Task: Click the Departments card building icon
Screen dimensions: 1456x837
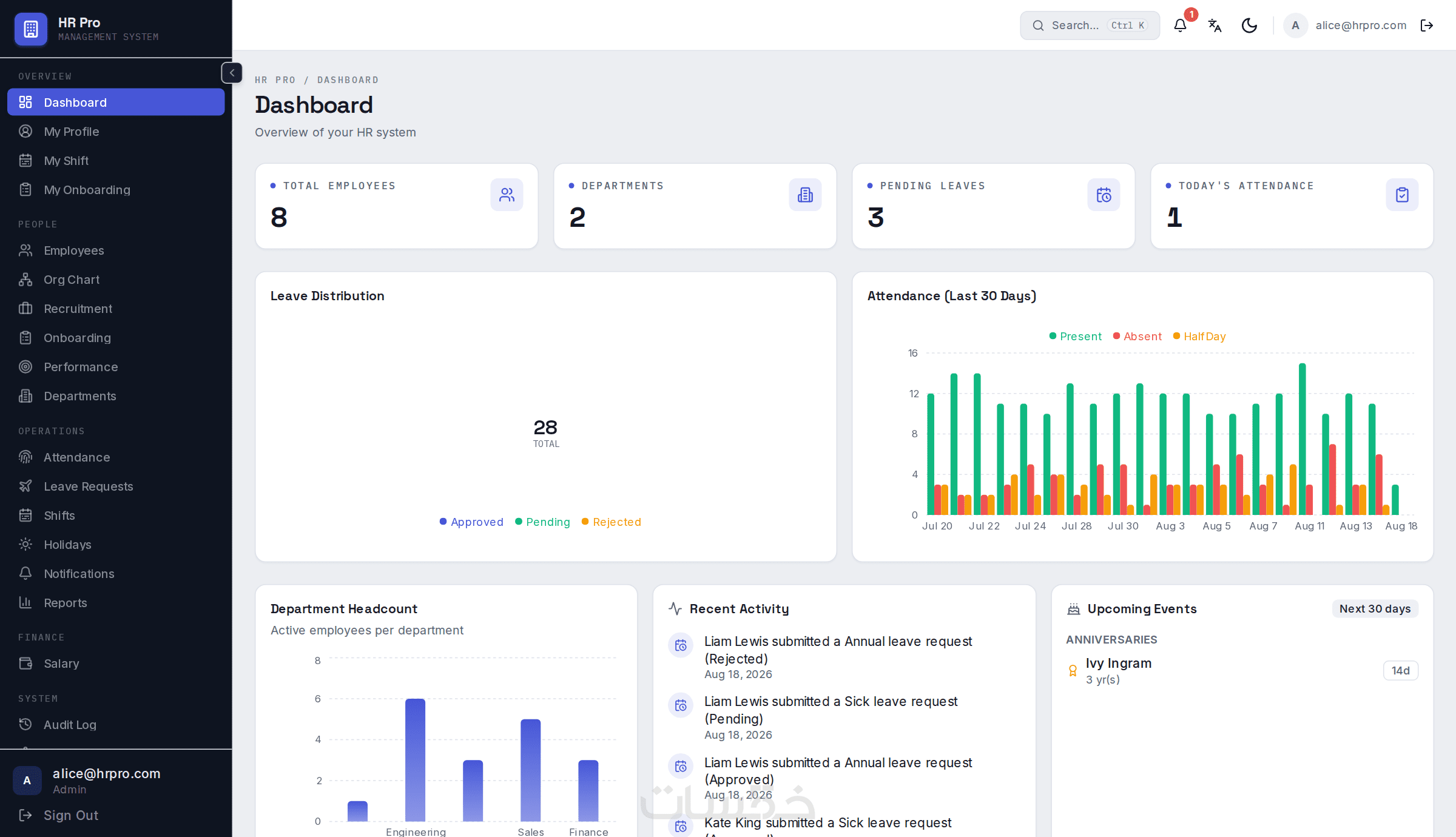Action: [805, 195]
